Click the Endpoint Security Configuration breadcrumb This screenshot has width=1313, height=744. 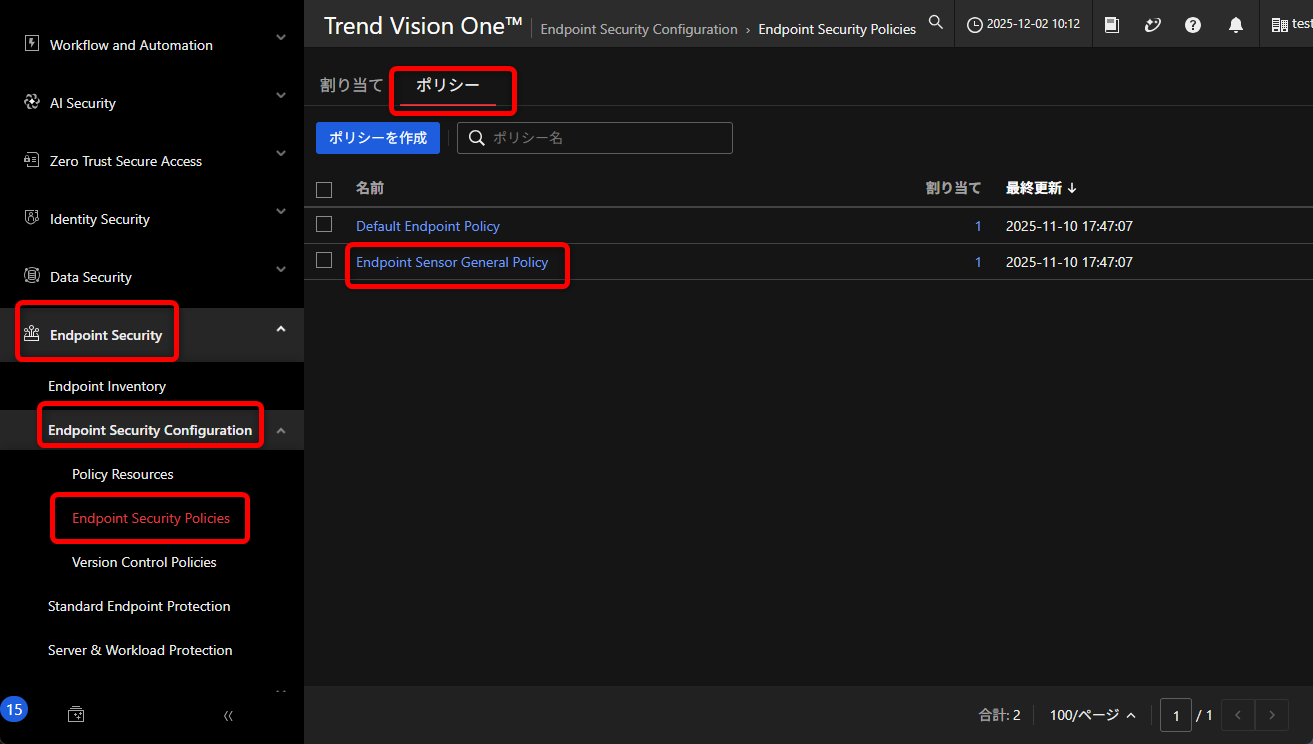pyautogui.click(x=639, y=29)
